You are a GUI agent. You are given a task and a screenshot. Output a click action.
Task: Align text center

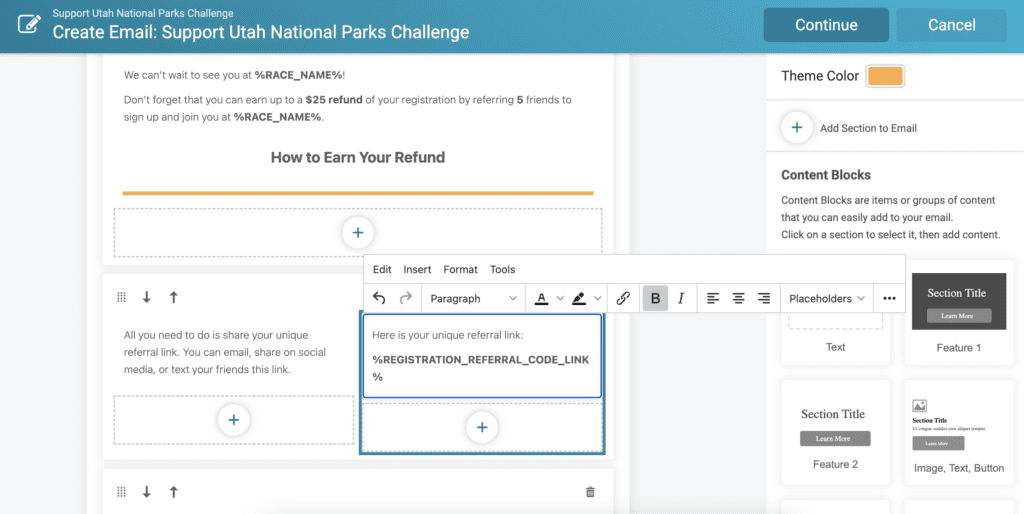738,298
